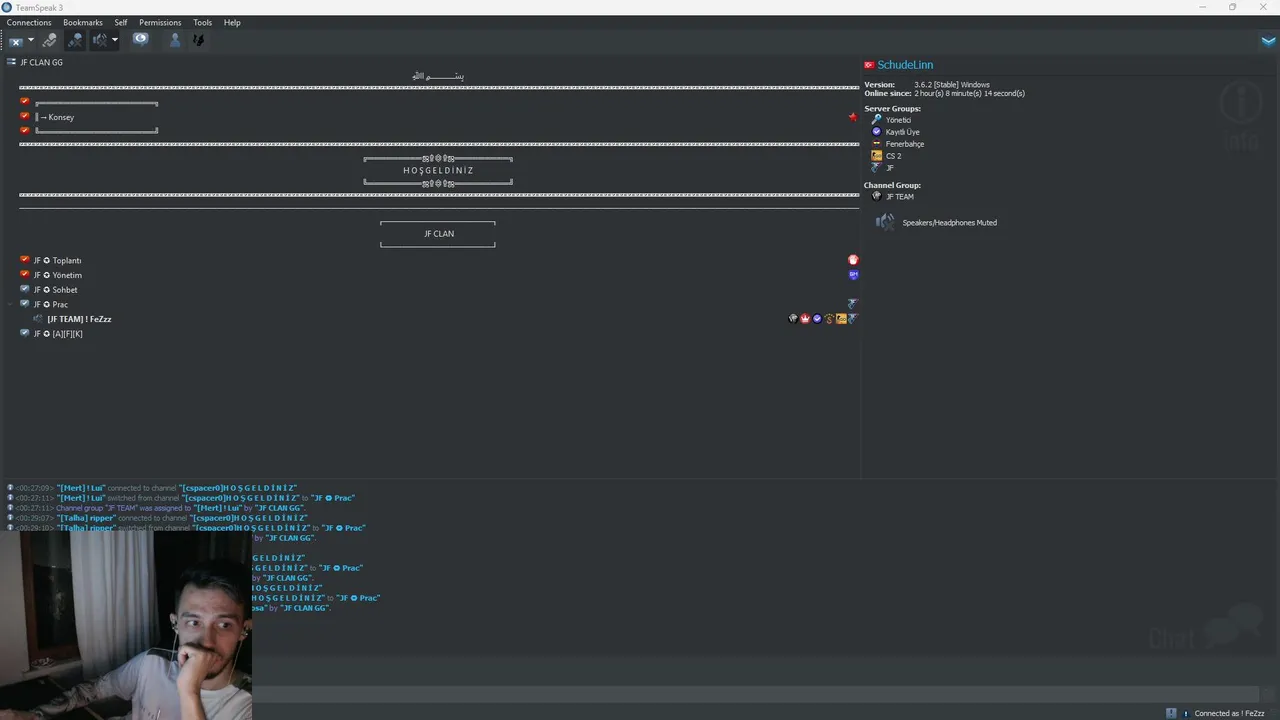The width and height of the screenshot is (1280, 720).
Task: Click the black wolf icon in toolbar
Action: pos(198,41)
